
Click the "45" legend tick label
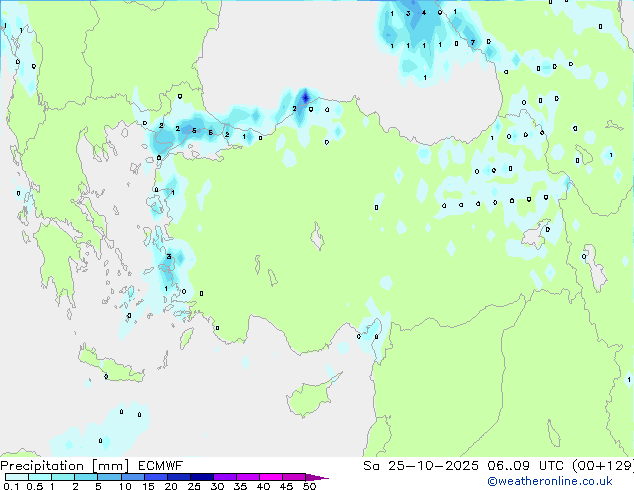click(x=286, y=486)
